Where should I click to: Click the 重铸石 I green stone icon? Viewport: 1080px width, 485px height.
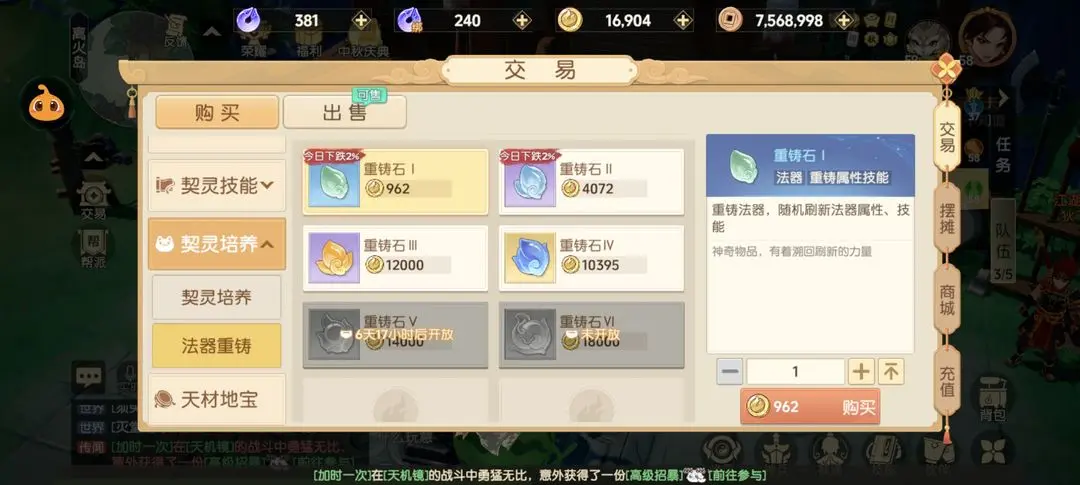[x=334, y=181]
